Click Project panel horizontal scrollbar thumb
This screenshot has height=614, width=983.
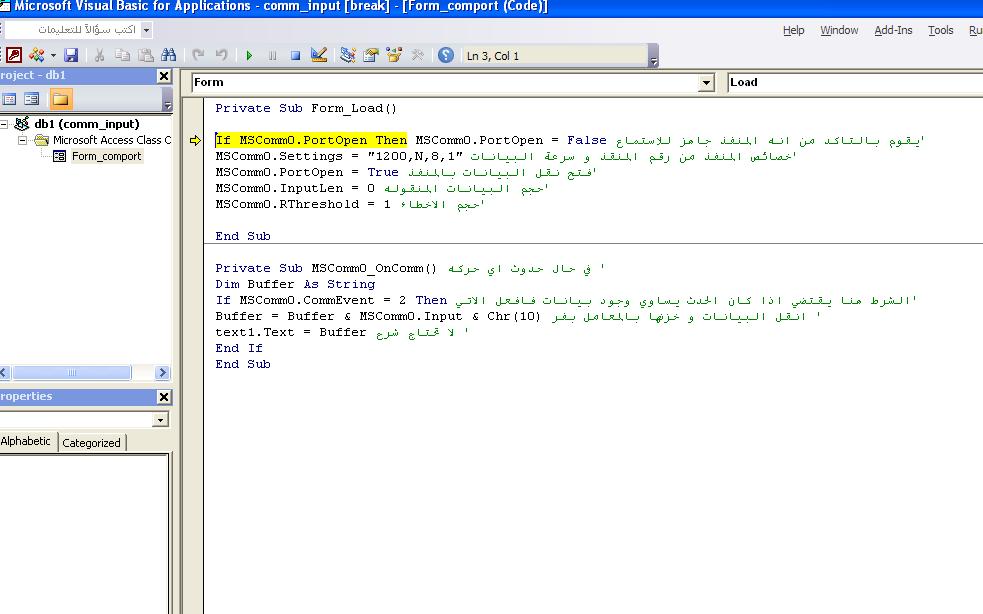pyautogui.click(x=72, y=373)
